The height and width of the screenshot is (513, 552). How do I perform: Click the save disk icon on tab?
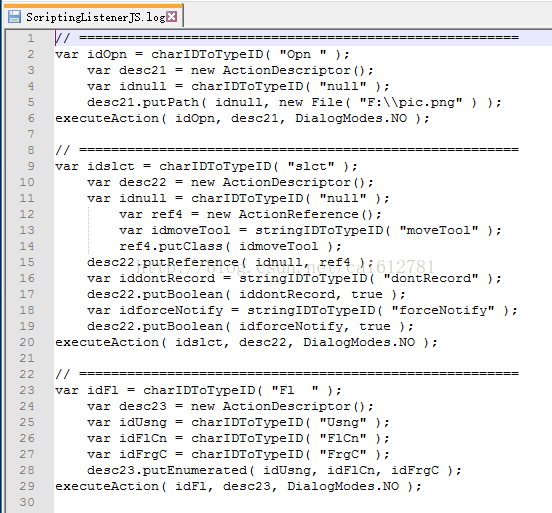click(14, 17)
